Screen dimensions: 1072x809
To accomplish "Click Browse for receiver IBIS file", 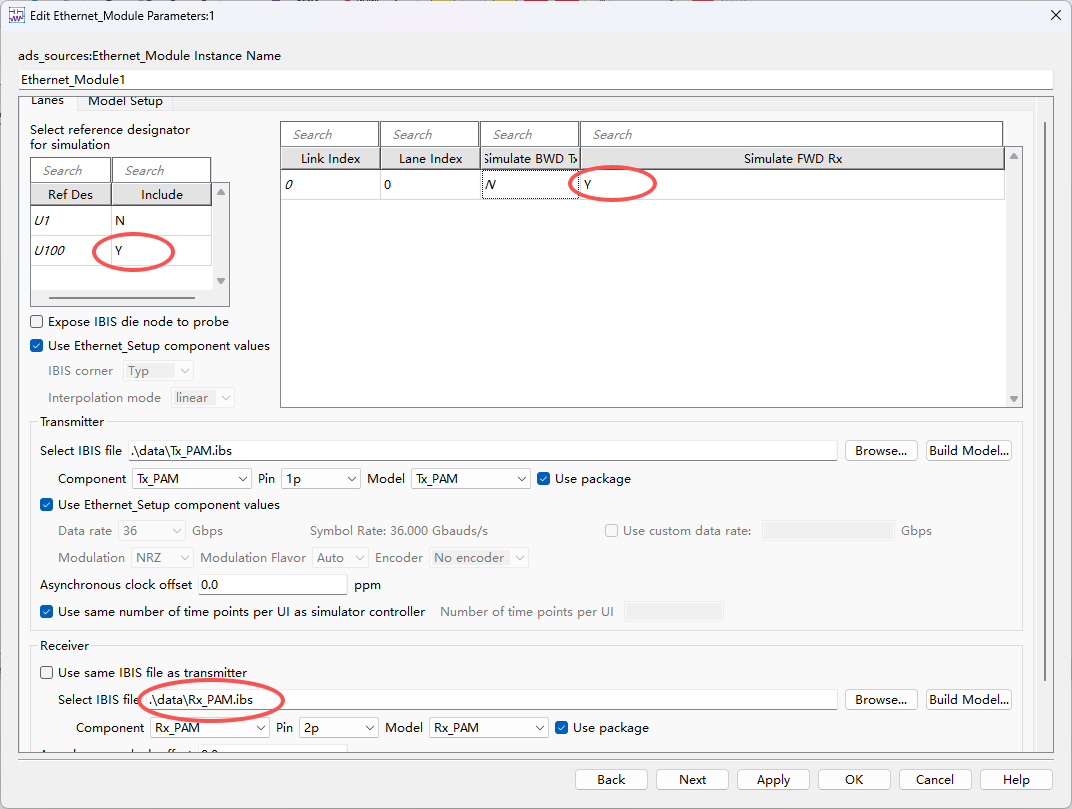I will [881, 700].
